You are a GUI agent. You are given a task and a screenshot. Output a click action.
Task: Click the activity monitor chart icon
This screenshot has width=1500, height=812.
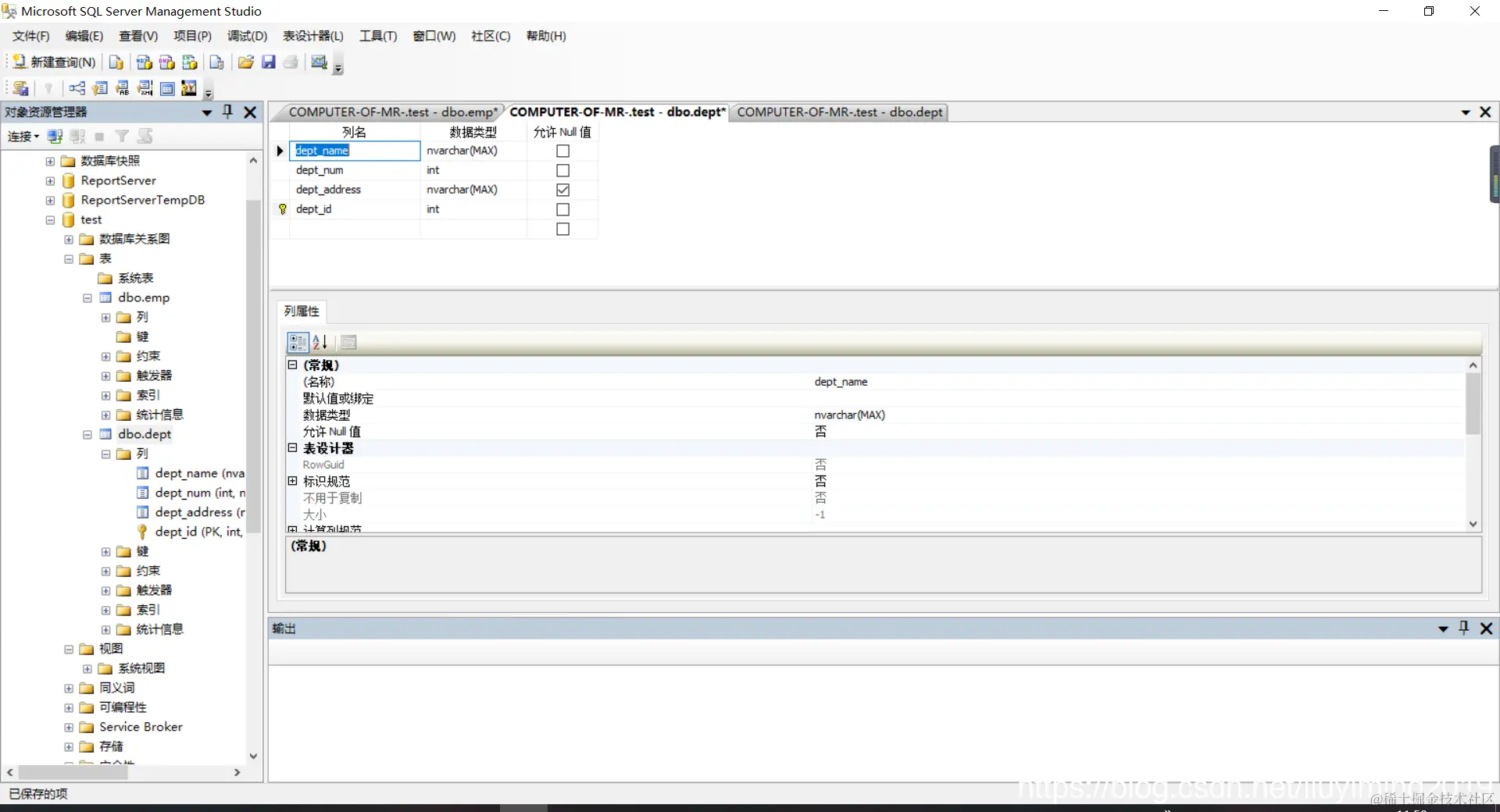[x=319, y=62]
